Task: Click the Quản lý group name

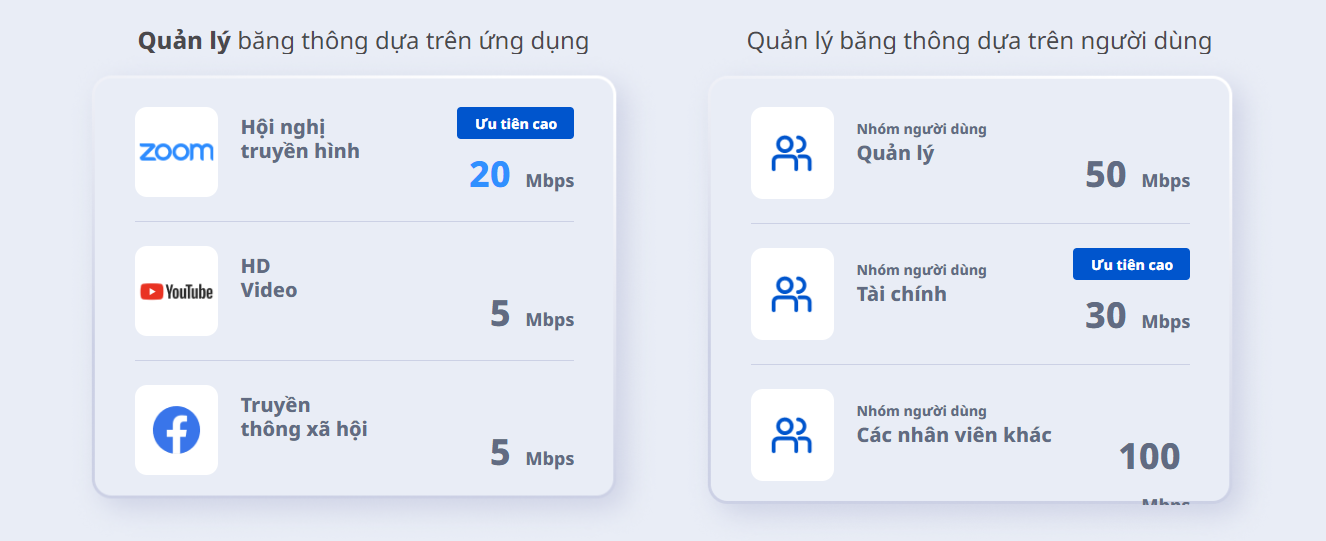Action: click(895, 154)
